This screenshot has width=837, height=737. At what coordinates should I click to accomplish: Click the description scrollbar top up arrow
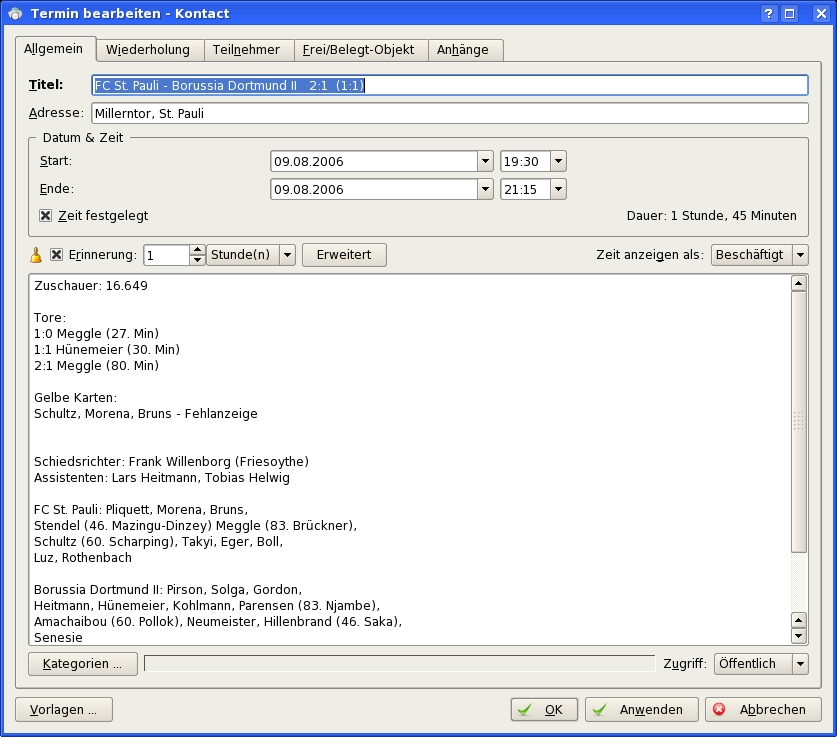point(799,283)
